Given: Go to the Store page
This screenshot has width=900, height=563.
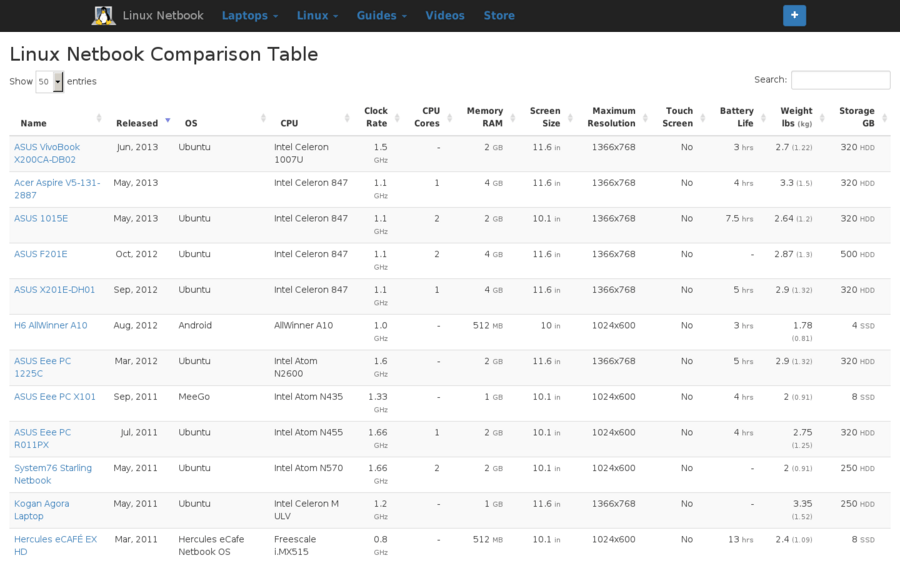Looking at the screenshot, I should point(499,15).
